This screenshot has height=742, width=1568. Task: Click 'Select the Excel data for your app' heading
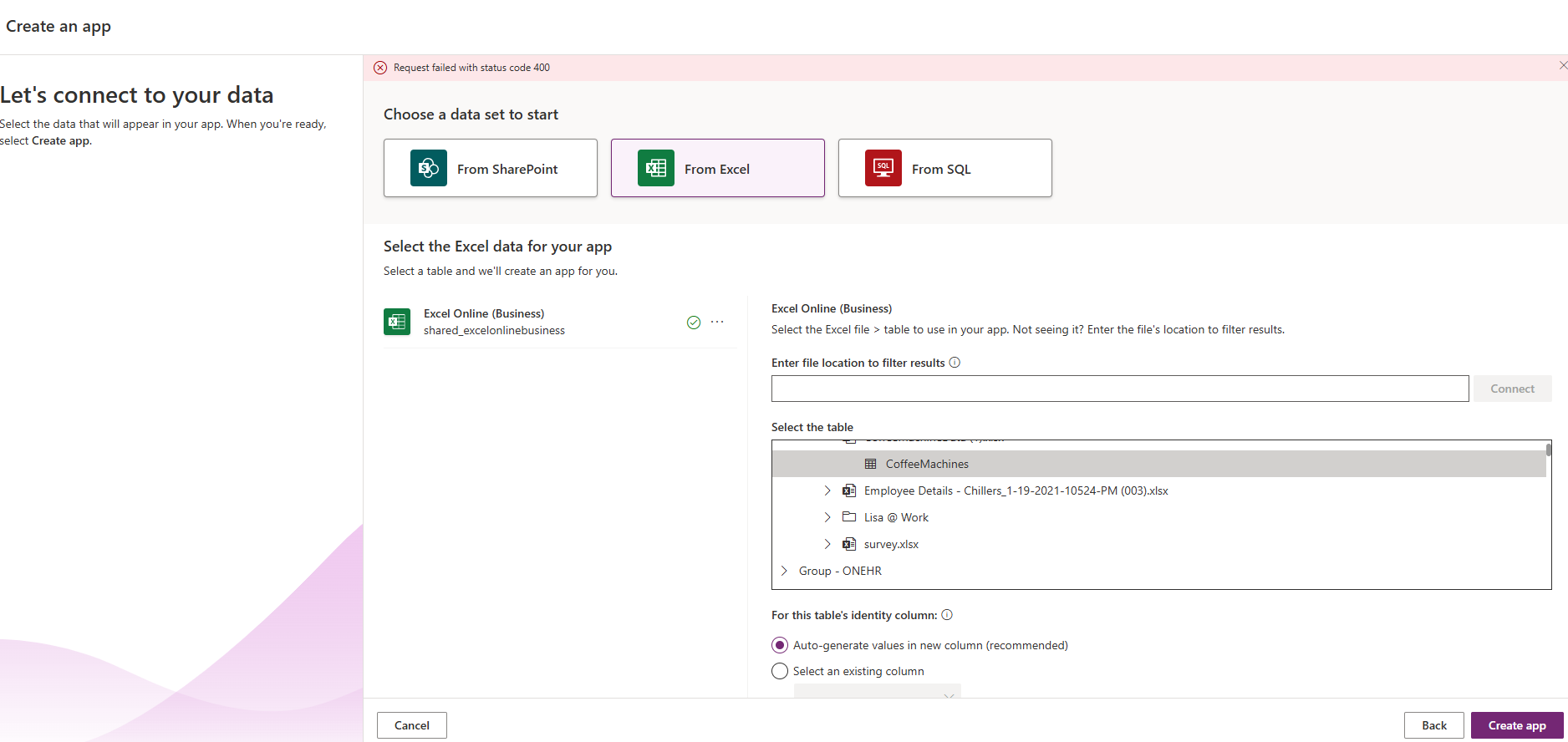[497, 246]
